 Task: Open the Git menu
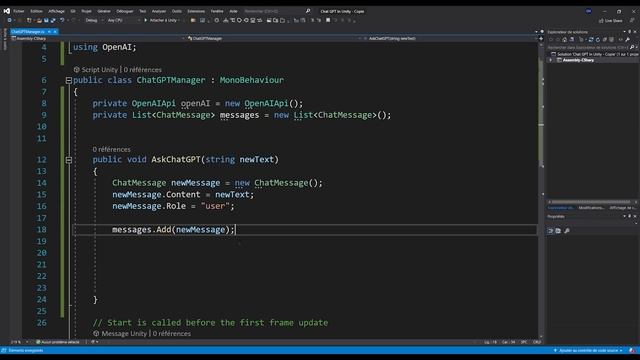click(73, 11)
